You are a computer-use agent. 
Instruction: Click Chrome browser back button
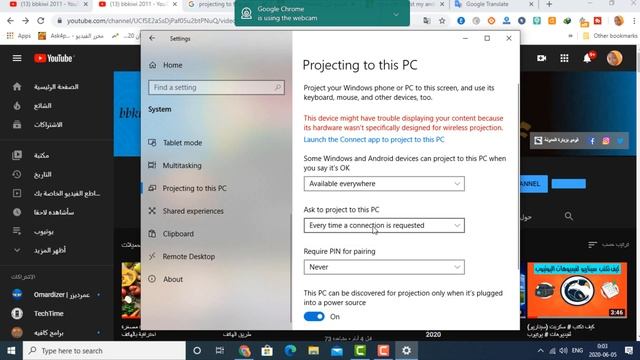(x=10, y=20)
